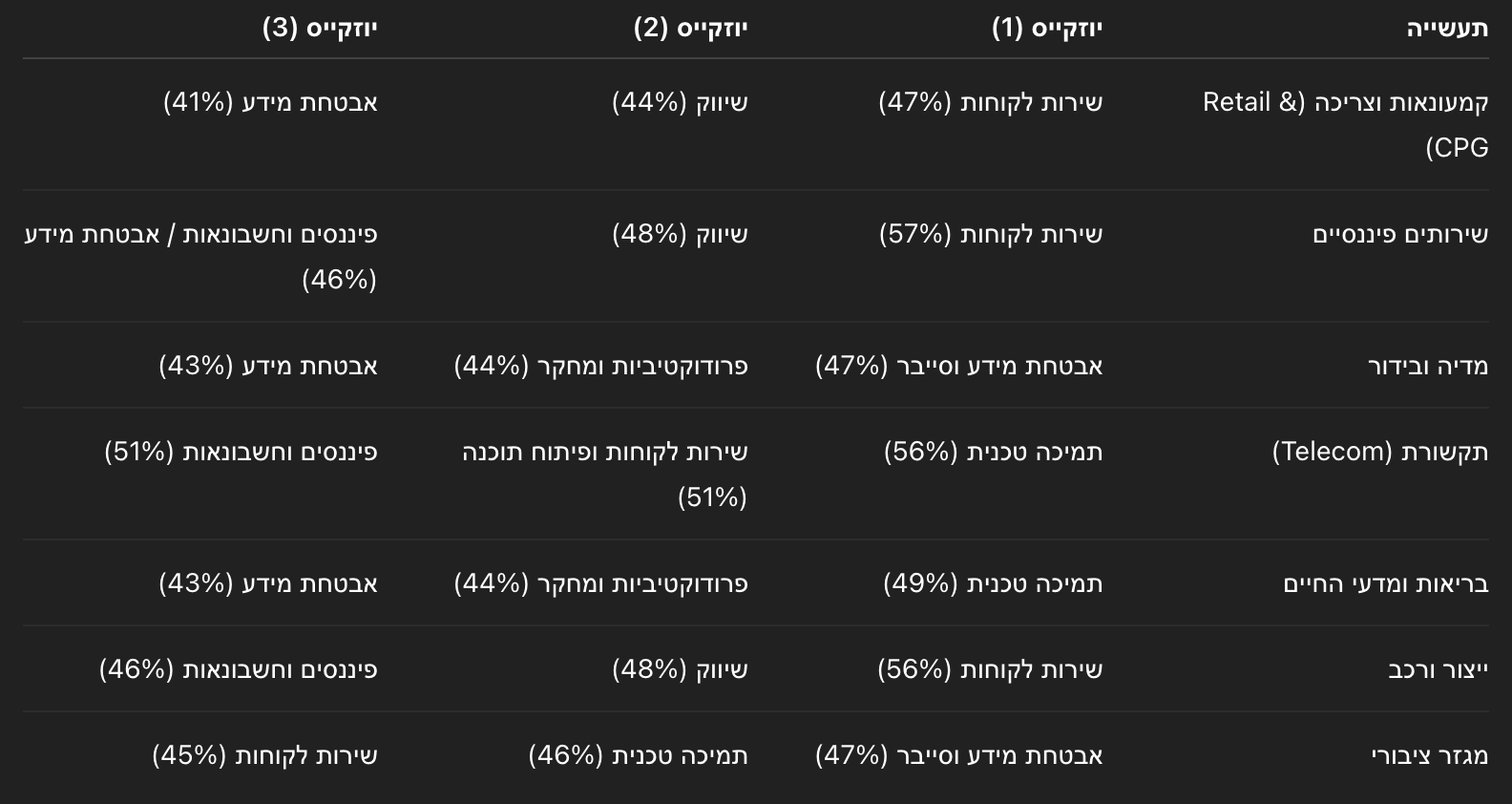The height and width of the screenshot is (804, 1512).
Task: Click the תמיכה טכנית (56%) cell
Action: 993,452
